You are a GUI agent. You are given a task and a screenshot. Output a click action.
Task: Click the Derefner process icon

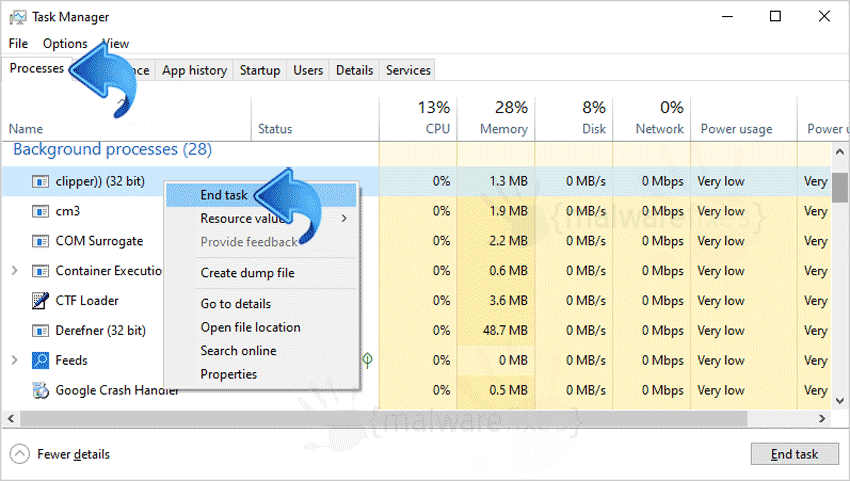point(40,331)
